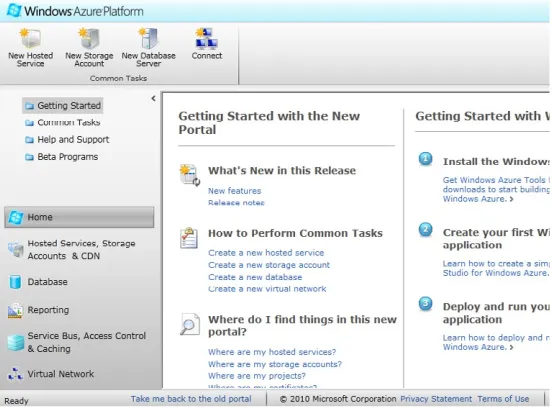Click the step 3 blue circle icon
Viewport: 552px width, 408px height.
(x=425, y=303)
